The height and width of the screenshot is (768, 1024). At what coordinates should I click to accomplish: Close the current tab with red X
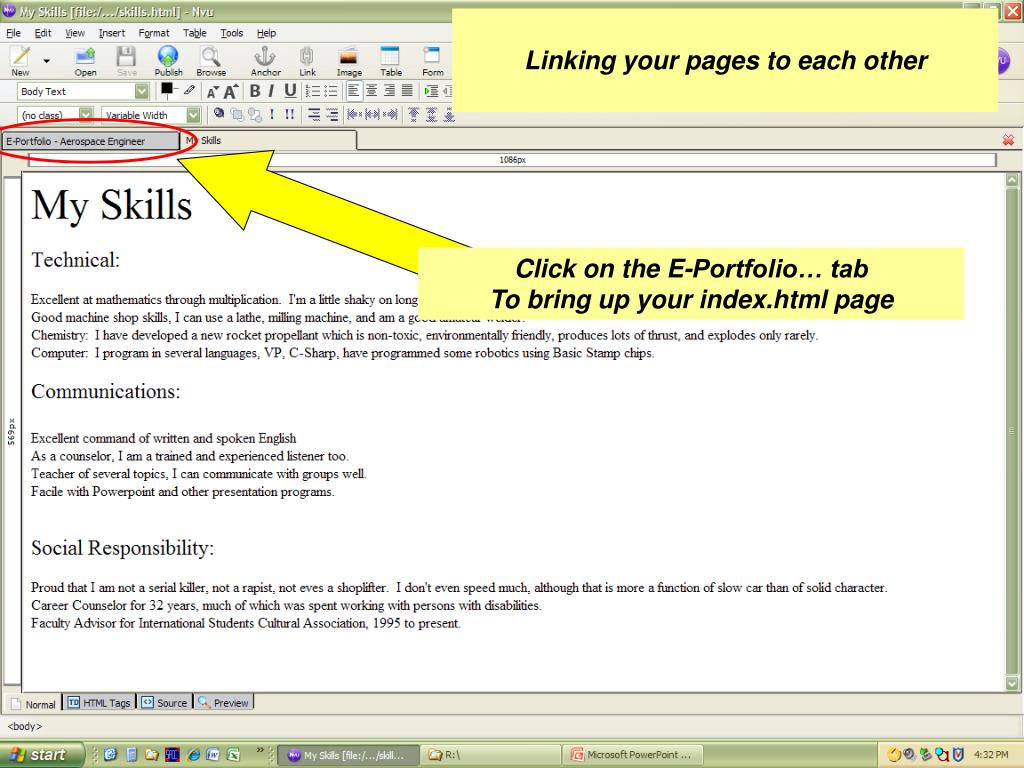[x=1008, y=140]
